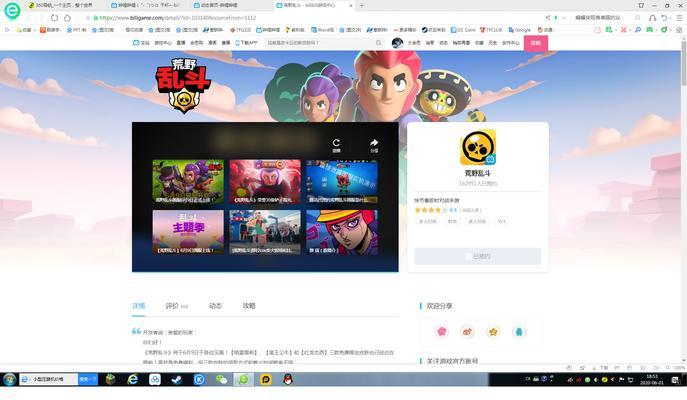The width and height of the screenshot is (687, 400).
Task: Open the red background character video thumbnail
Action: [265, 182]
